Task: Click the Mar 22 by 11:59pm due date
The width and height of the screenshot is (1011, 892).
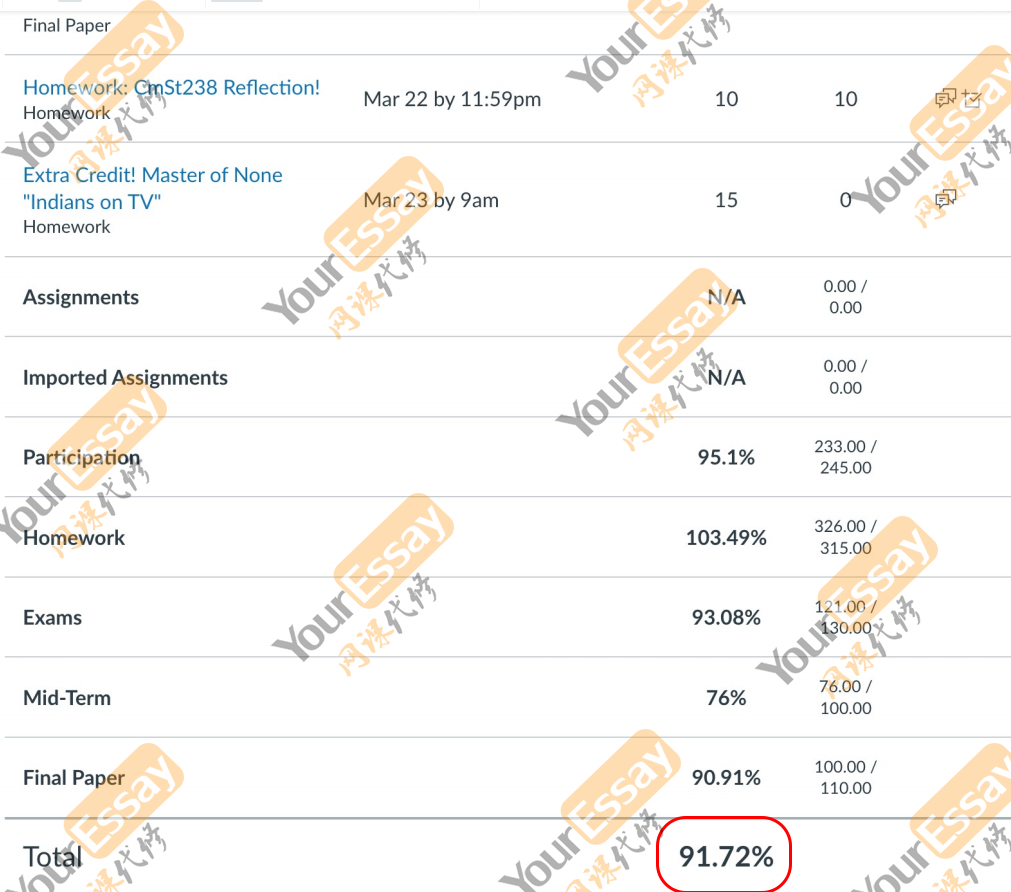Action: (x=452, y=99)
